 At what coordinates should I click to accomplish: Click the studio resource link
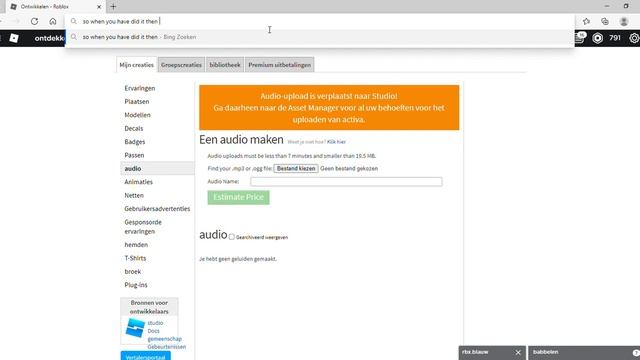(x=155, y=323)
